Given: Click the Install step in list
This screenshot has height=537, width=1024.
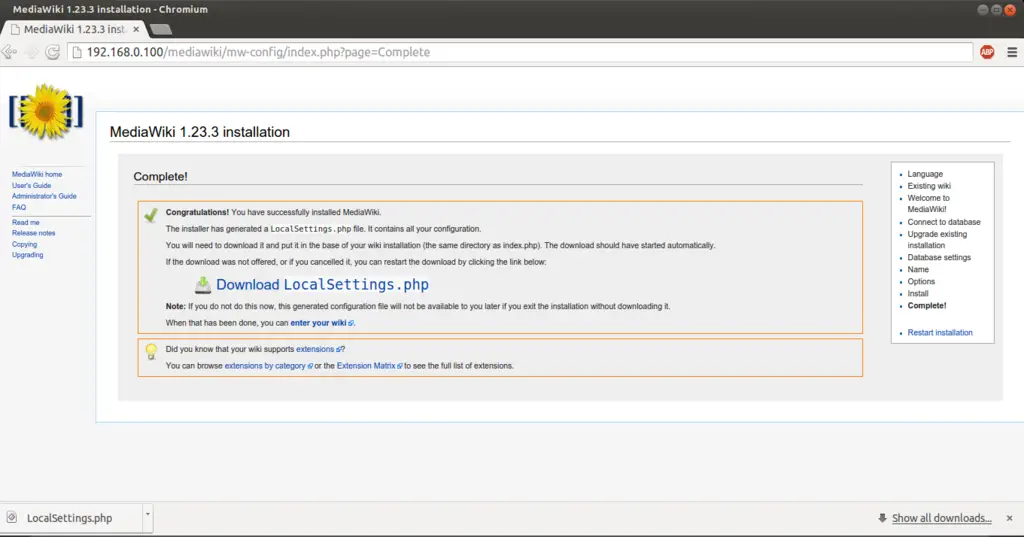Looking at the screenshot, I should (x=918, y=294).
